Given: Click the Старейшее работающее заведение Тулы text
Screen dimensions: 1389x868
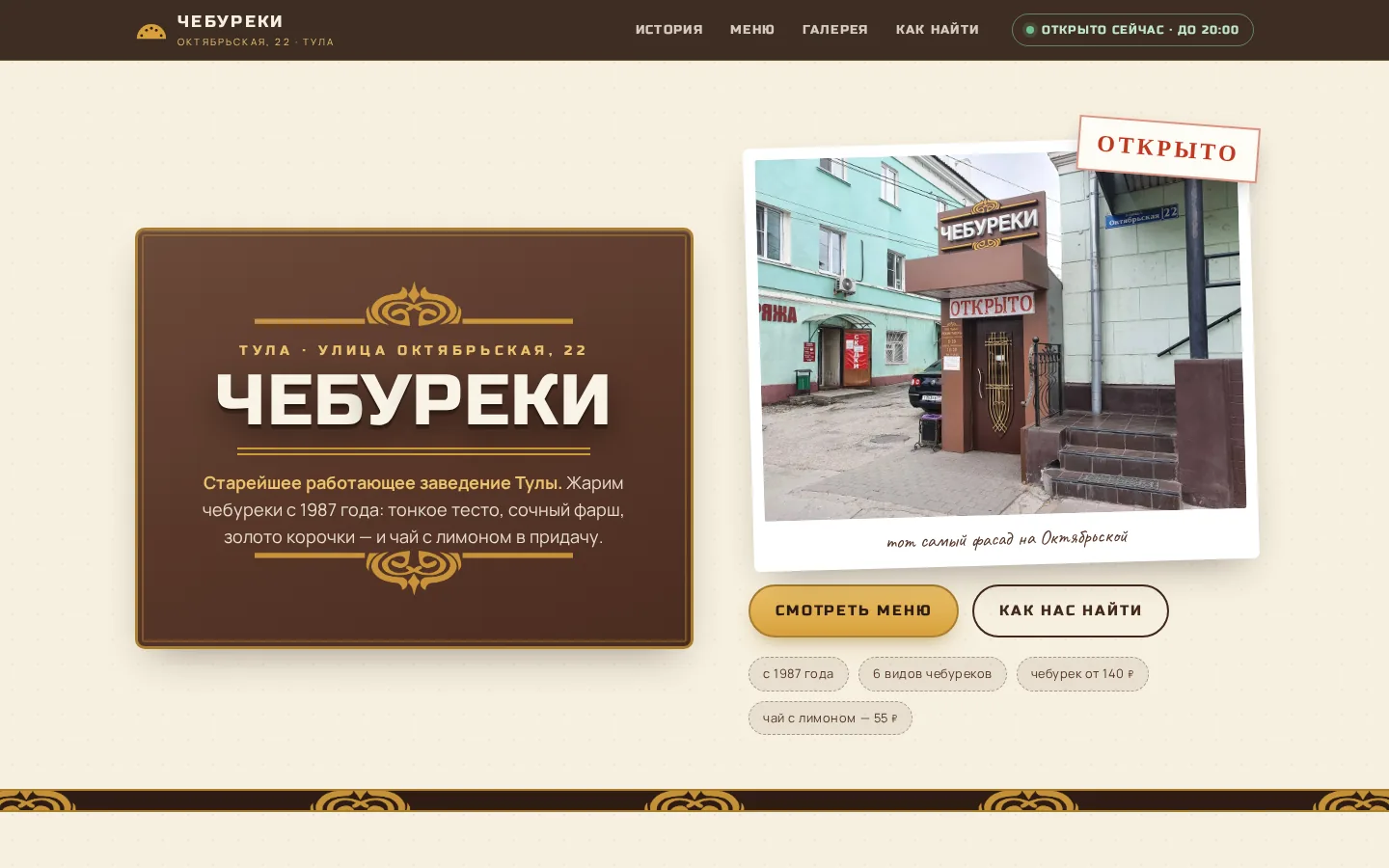Looking at the screenshot, I should 382,483.
